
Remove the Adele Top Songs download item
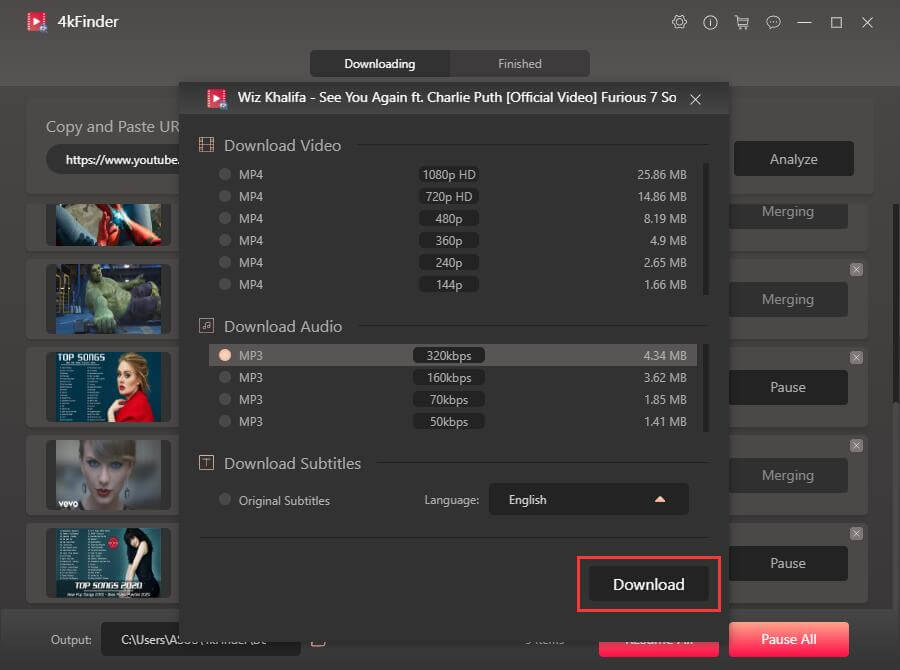856,358
